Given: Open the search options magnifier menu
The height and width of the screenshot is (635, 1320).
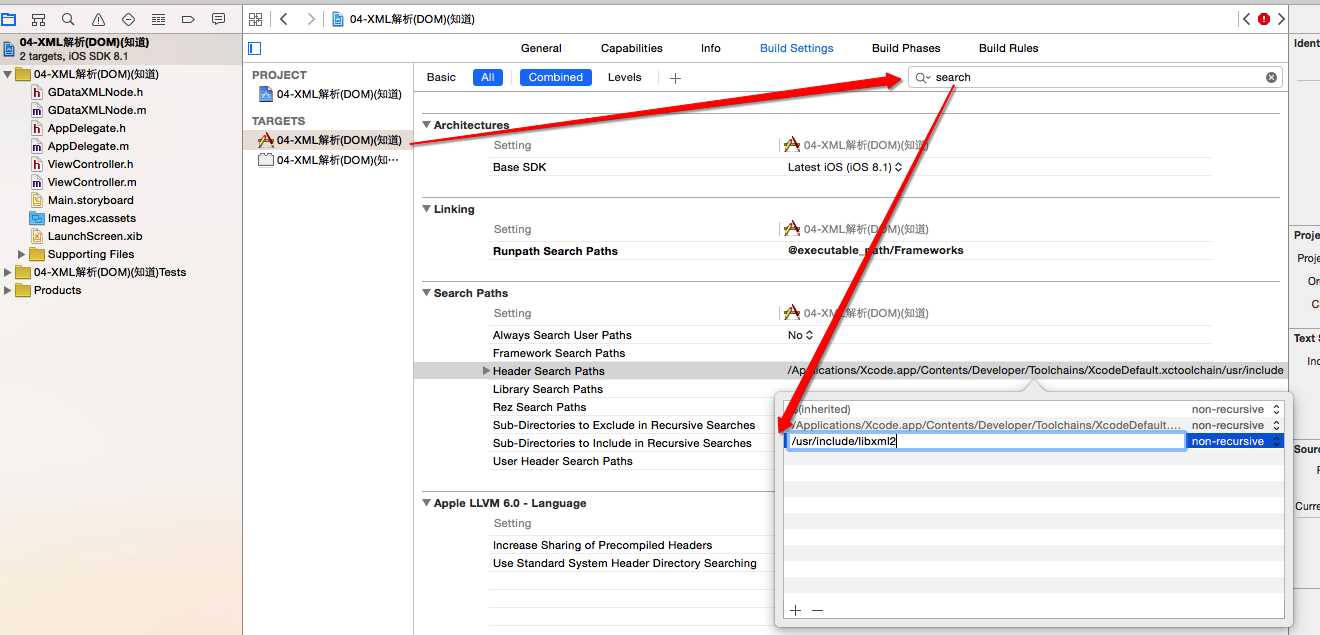Looking at the screenshot, I should click(x=922, y=77).
